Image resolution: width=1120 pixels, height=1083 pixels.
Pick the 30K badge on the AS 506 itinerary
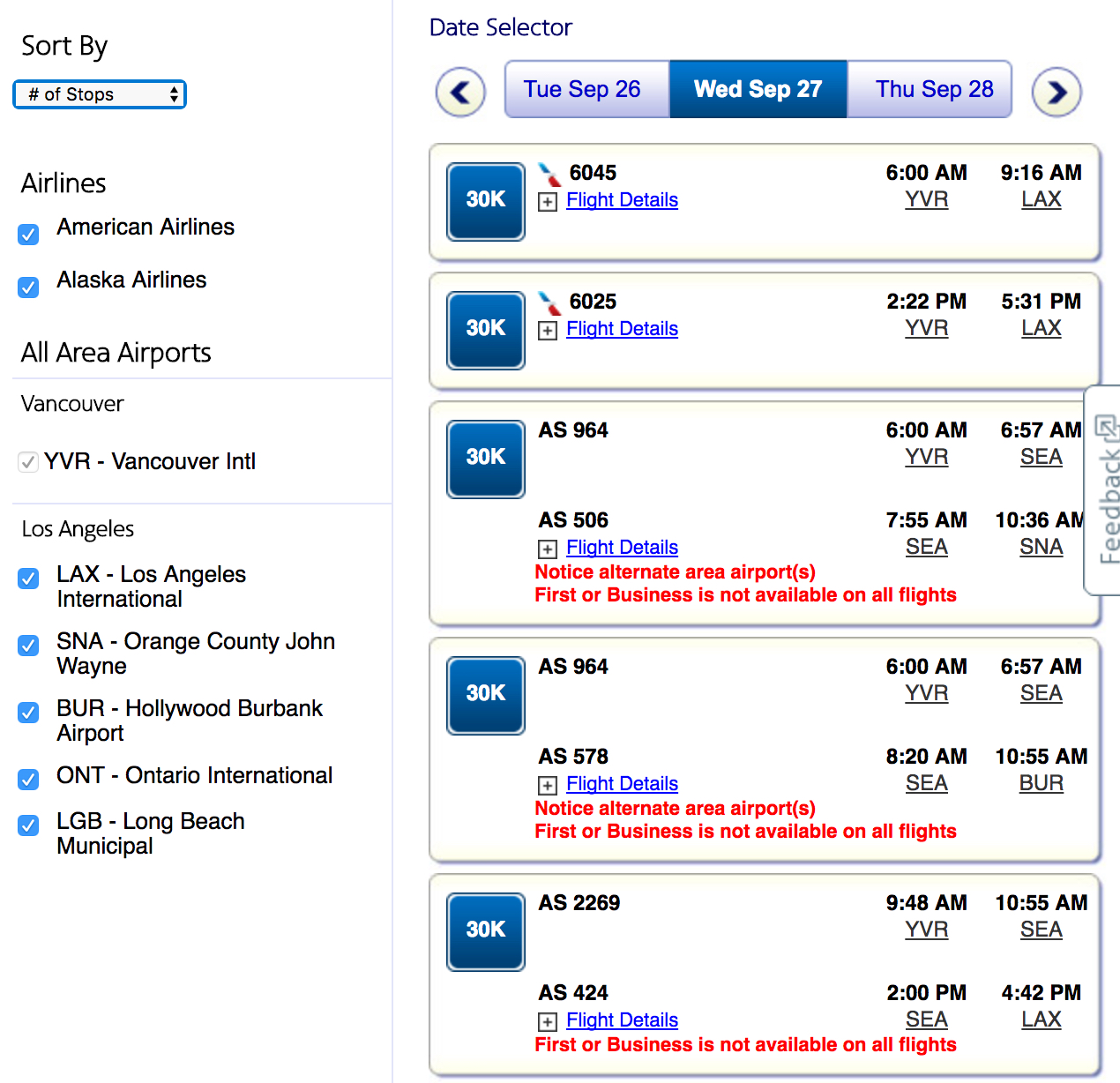coord(486,459)
